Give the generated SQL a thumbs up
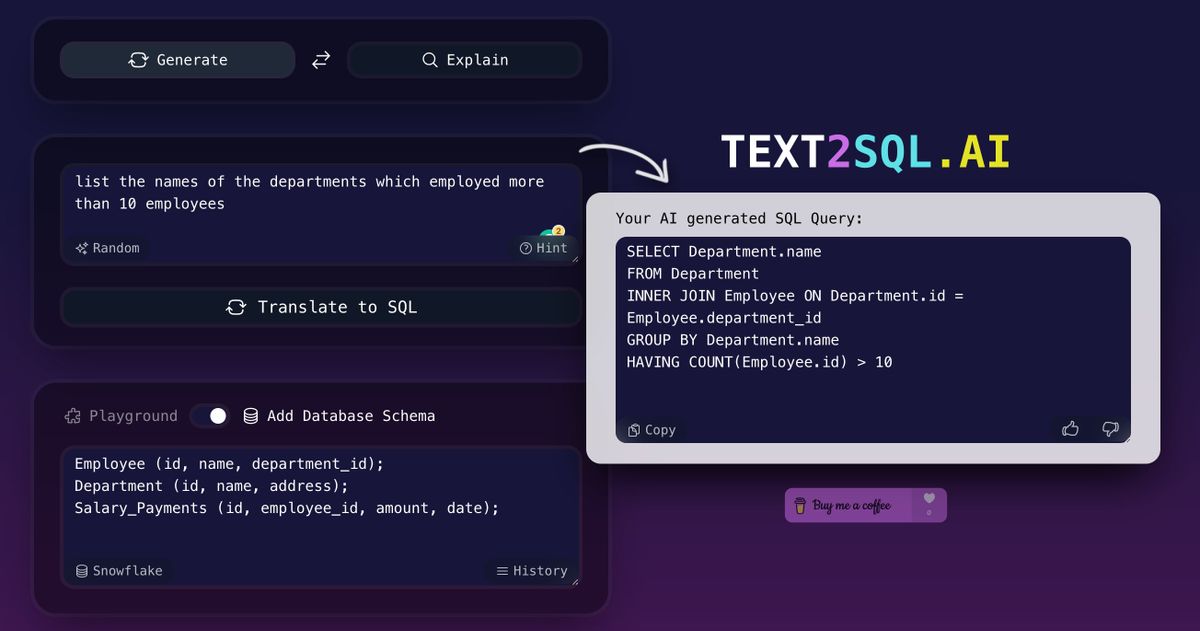The width and height of the screenshot is (1200, 631). click(1070, 428)
